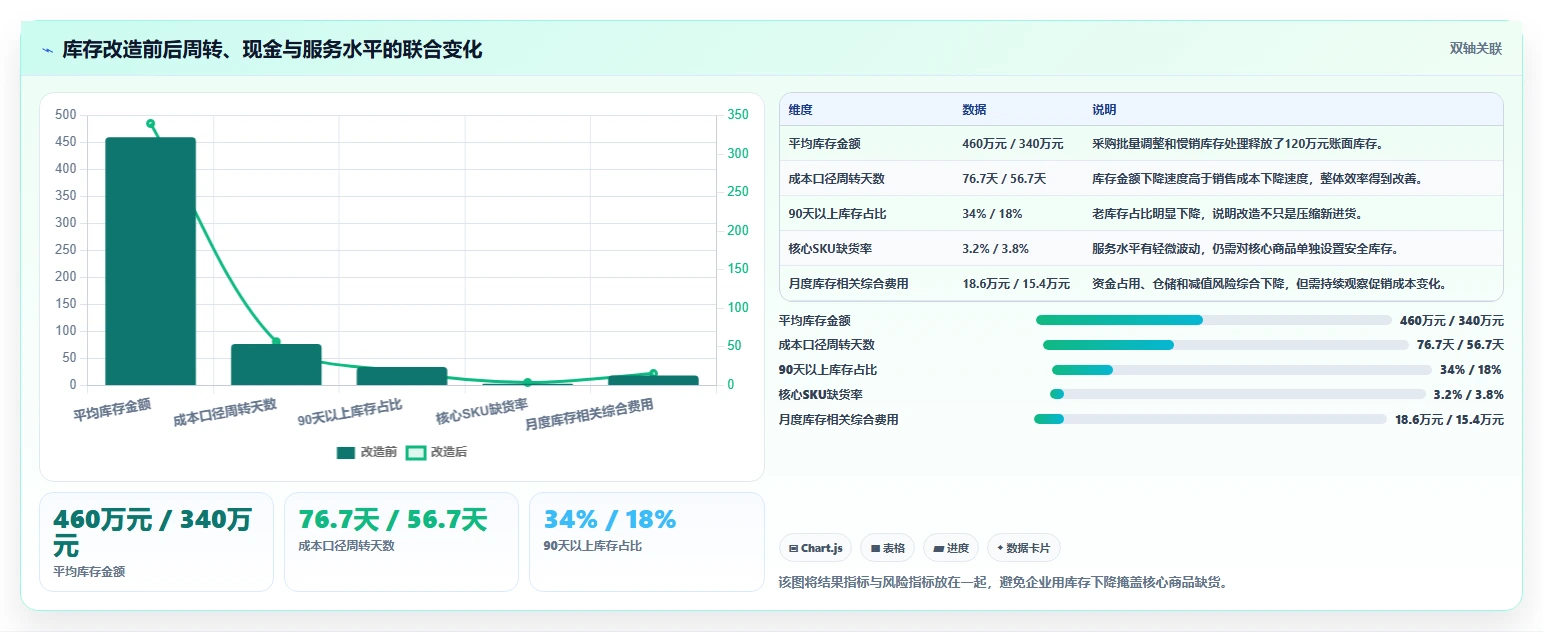Click the 说明 column header
This screenshot has height=632, width=1543.
[x=1104, y=110]
